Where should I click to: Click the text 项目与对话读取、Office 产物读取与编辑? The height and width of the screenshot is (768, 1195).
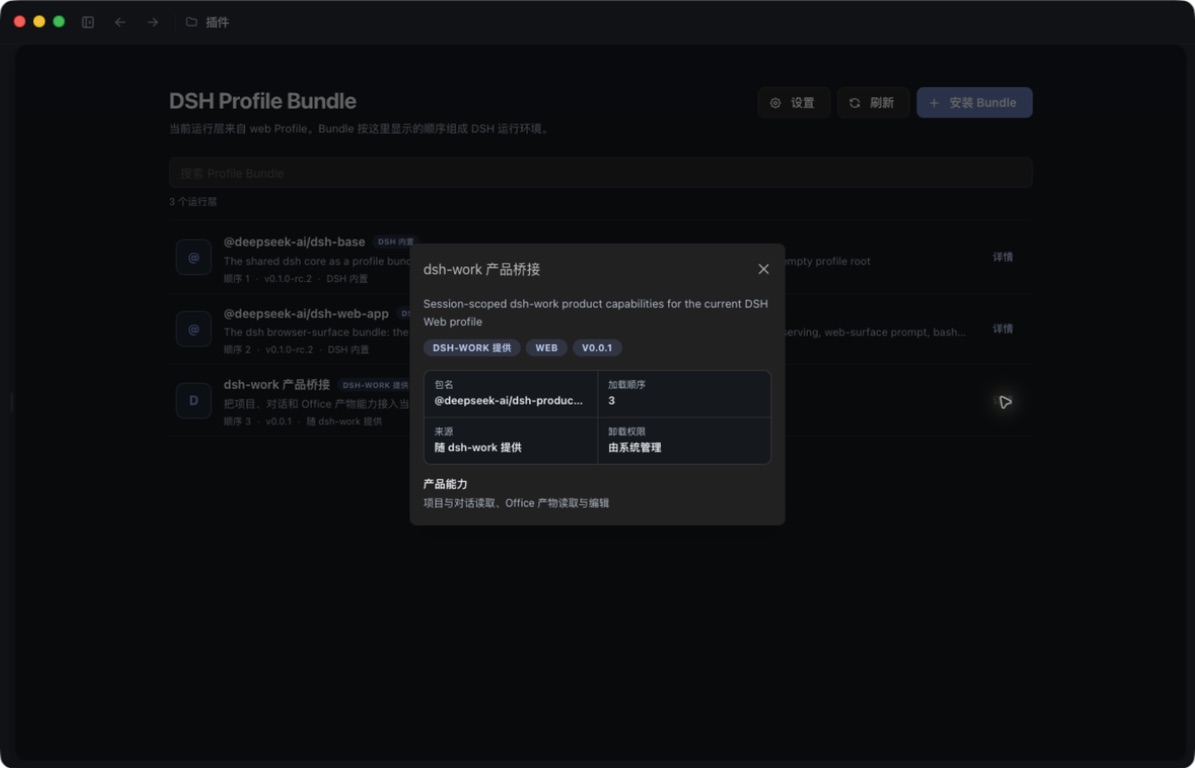(x=516, y=503)
